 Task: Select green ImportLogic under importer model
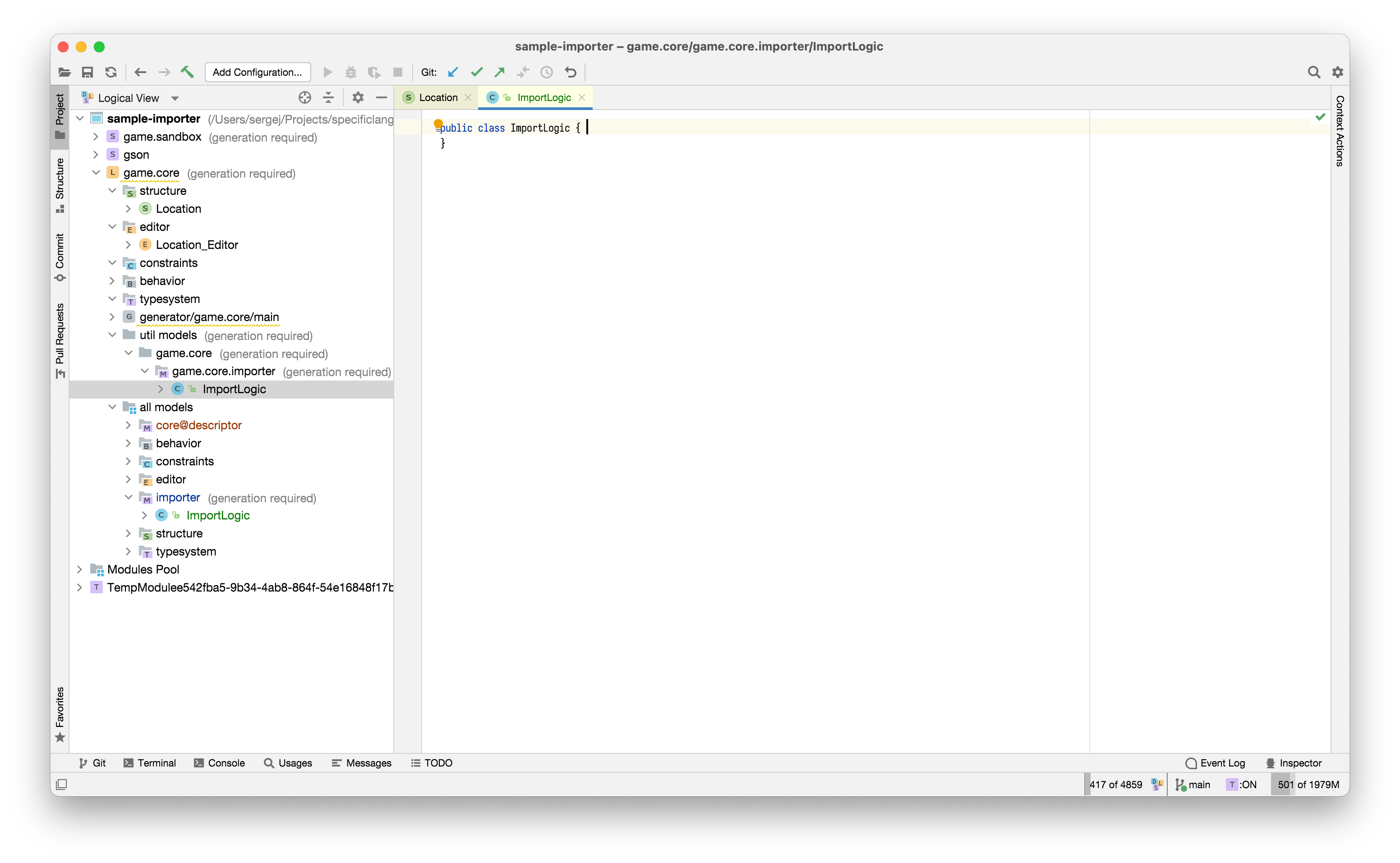[x=217, y=515]
